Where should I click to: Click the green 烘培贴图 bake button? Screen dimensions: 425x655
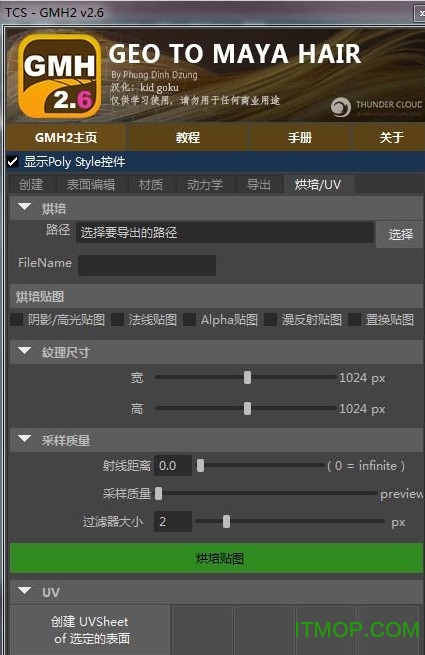(x=216, y=558)
